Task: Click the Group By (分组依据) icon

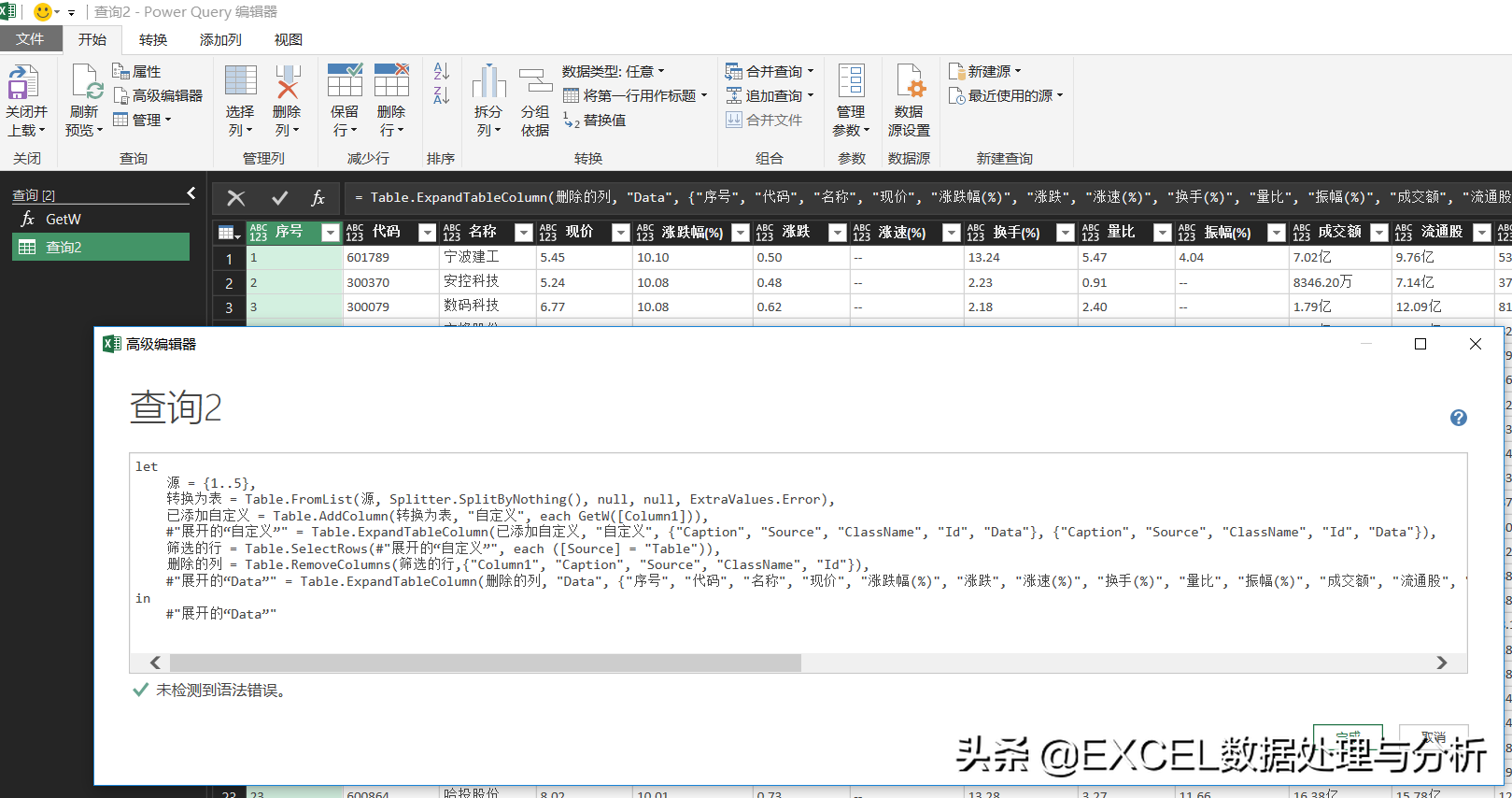Action: (x=535, y=81)
